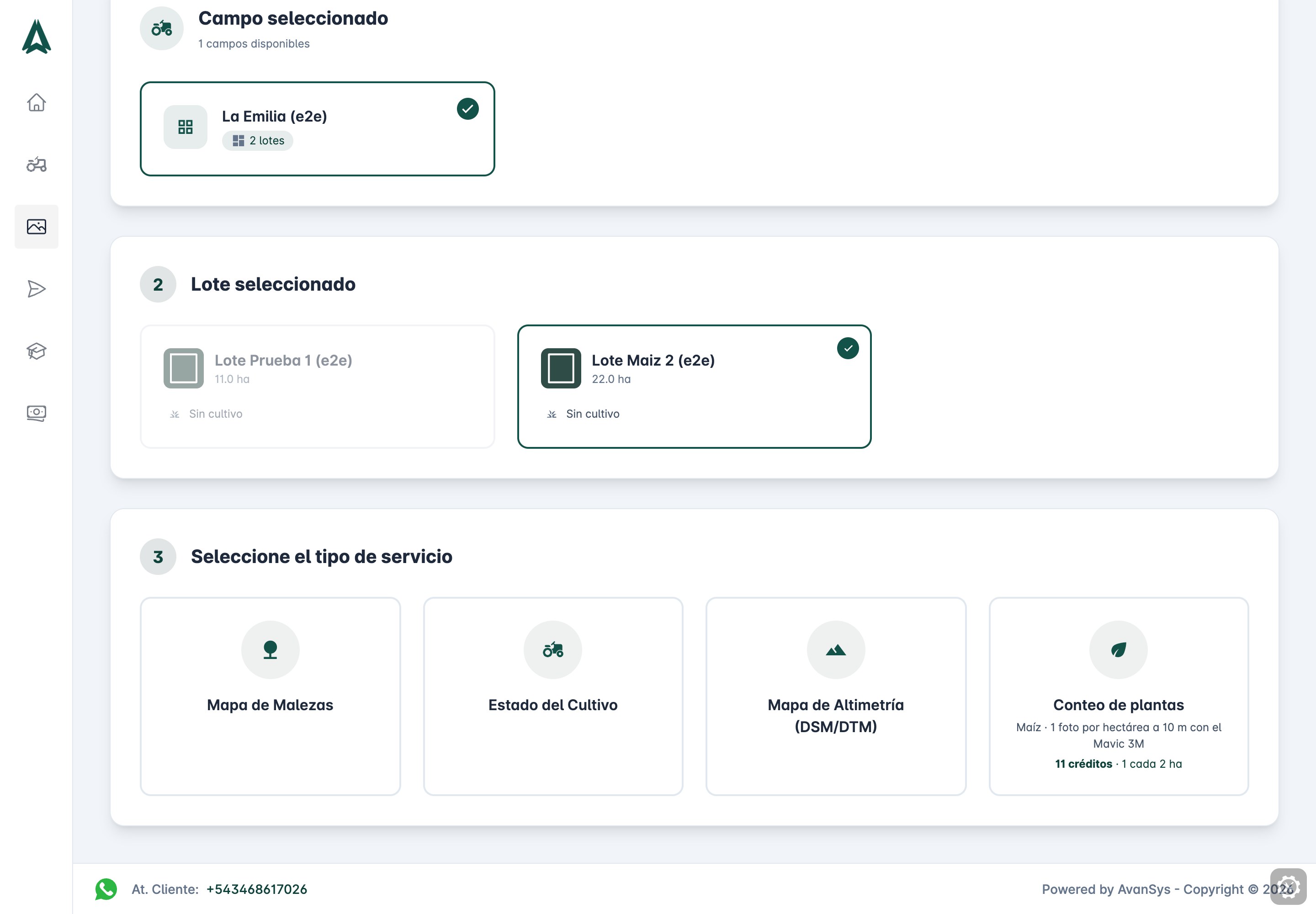Screen dimensions: 1316x914
Task: Click the AvanSys logo in sidebar
Action: click(37, 36)
